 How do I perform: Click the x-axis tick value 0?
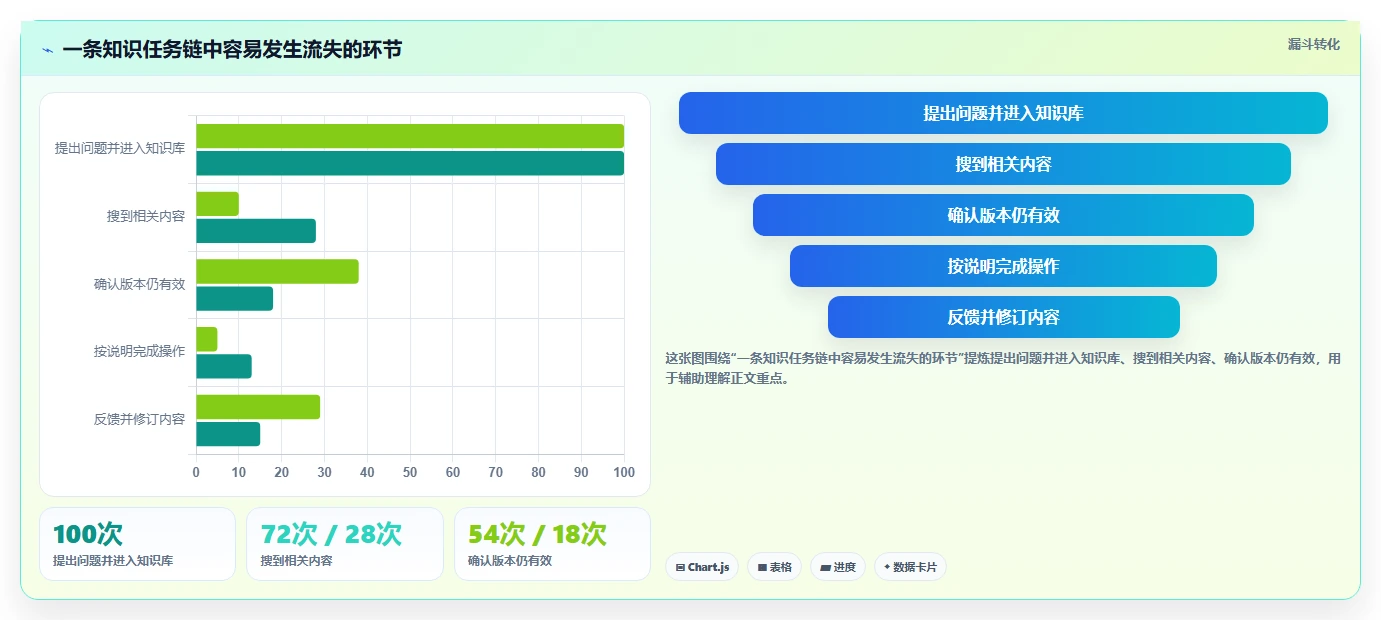(196, 472)
